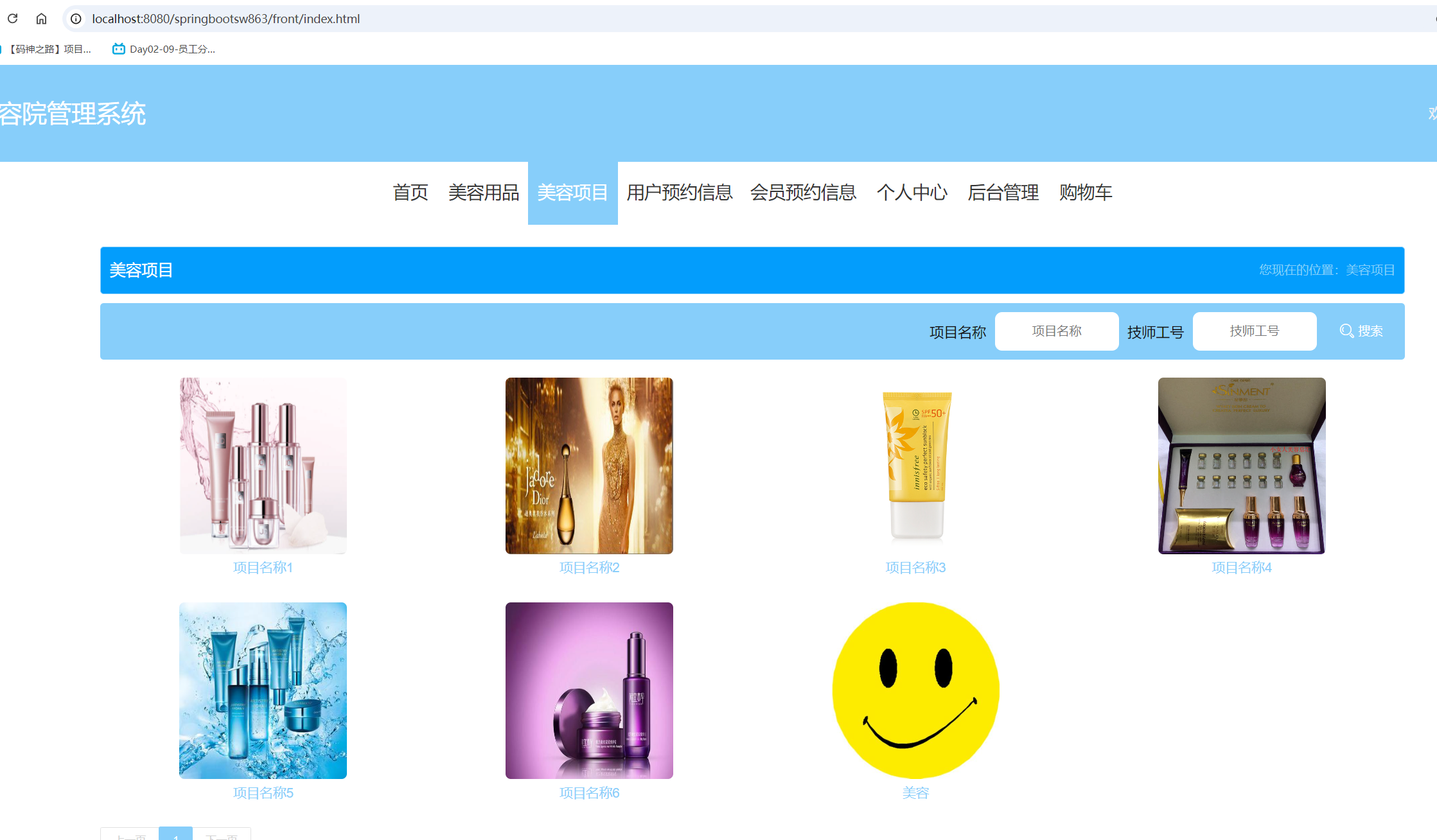This screenshot has height=840, width=1437.
Task: Click the yellow smiley face image
Action: (915, 690)
